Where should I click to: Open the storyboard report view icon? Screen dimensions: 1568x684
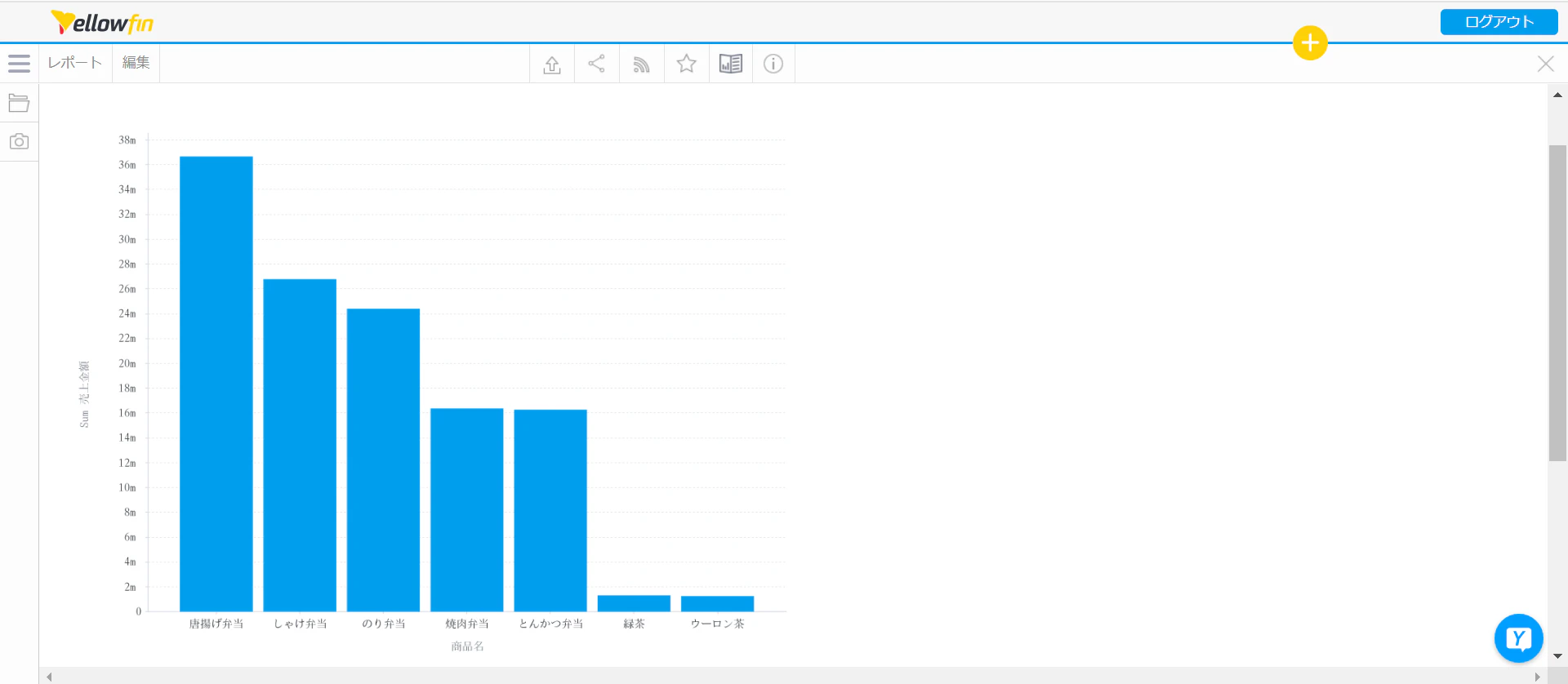point(730,64)
